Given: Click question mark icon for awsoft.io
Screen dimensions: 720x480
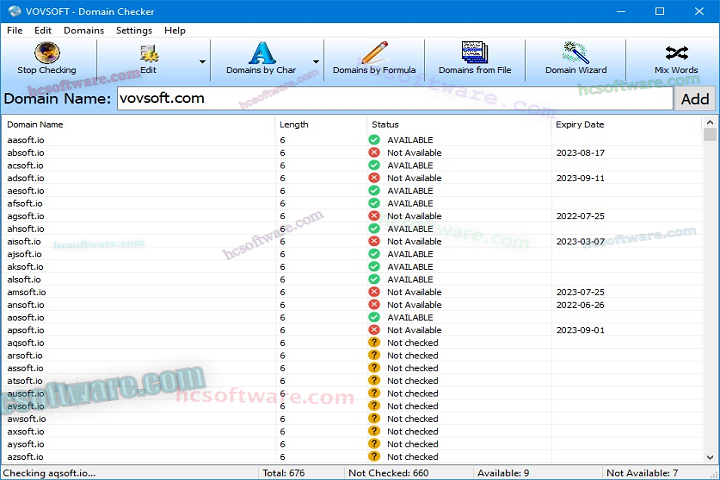Looking at the screenshot, I should point(374,418).
